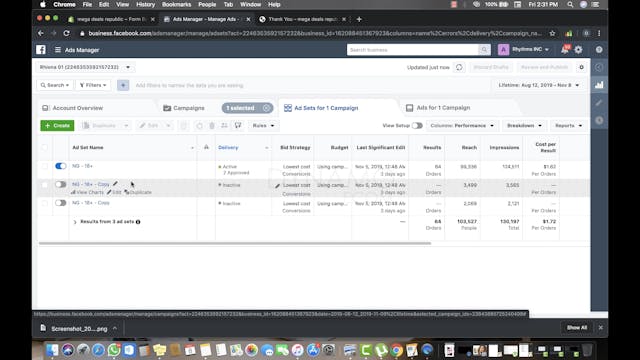This screenshot has width=640, height=360.
Task: Open the charts icon in right sidebar
Action: (599, 85)
